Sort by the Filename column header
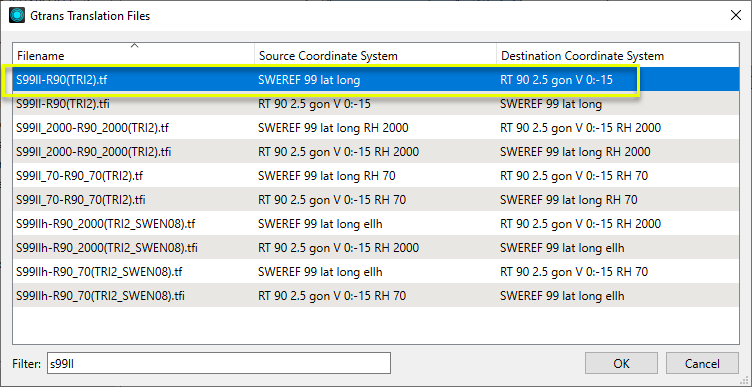752x387 pixels. pos(134,56)
